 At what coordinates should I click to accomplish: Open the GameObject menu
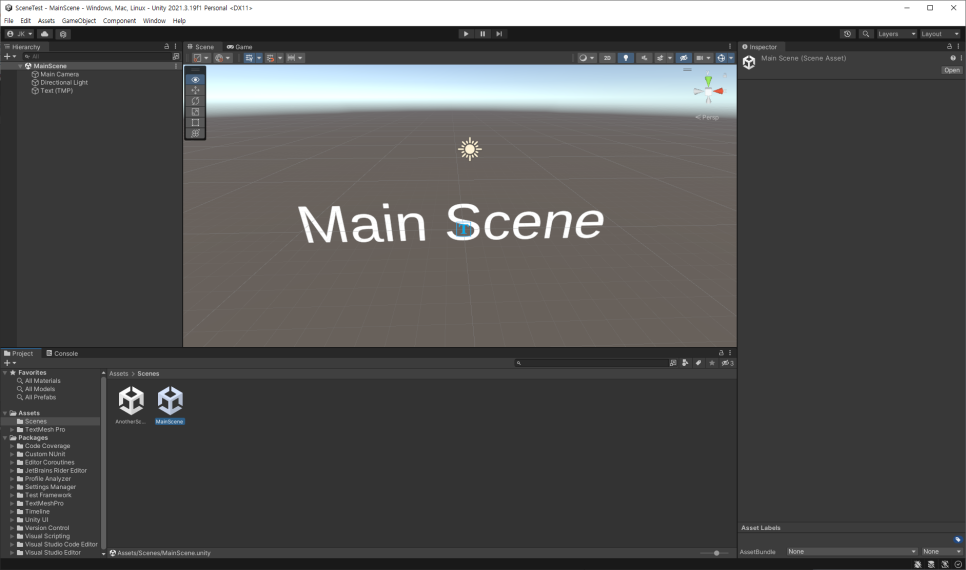[78, 20]
